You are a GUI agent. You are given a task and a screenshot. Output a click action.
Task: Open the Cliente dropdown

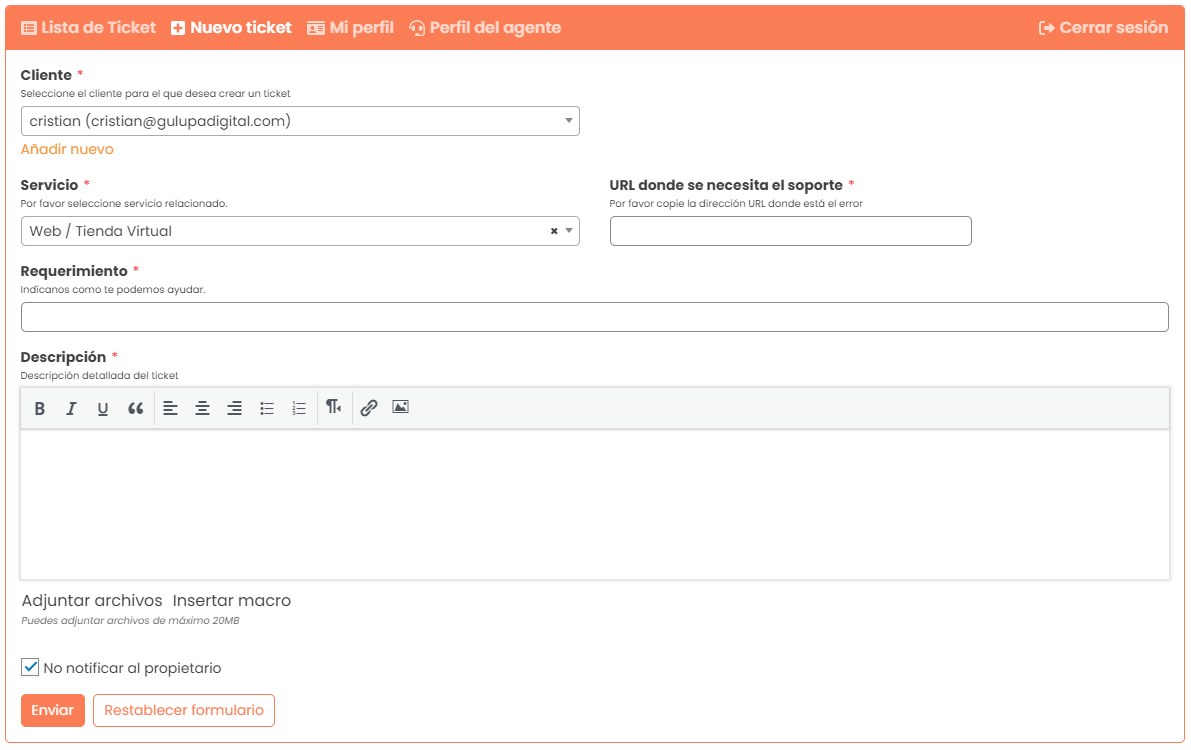pyautogui.click(x=300, y=121)
